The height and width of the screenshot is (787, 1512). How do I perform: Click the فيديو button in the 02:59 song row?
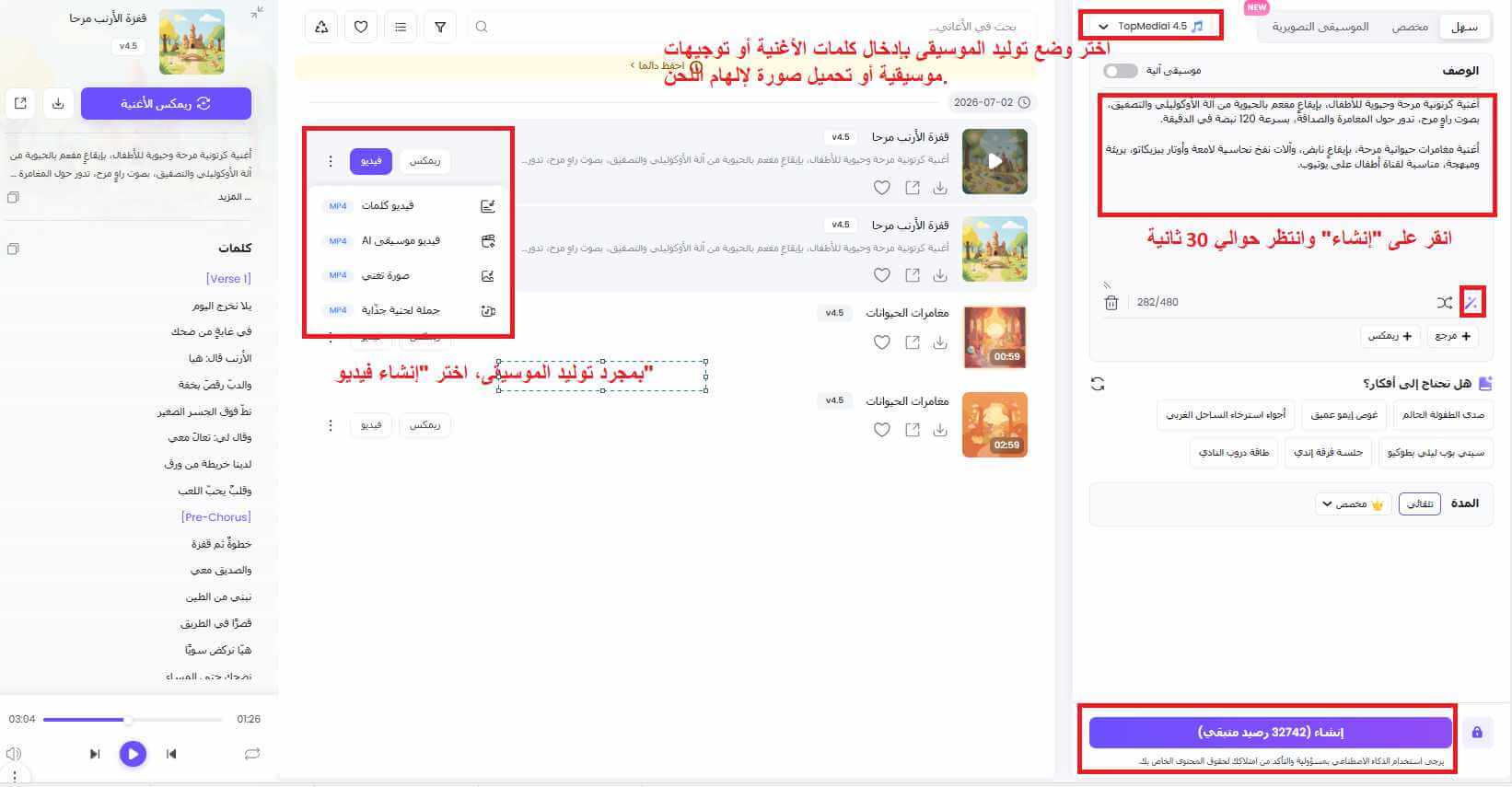point(371,425)
